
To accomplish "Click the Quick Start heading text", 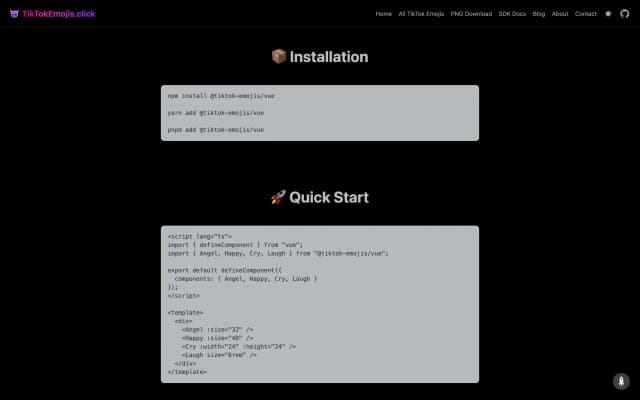I will click(x=329, y=197).
